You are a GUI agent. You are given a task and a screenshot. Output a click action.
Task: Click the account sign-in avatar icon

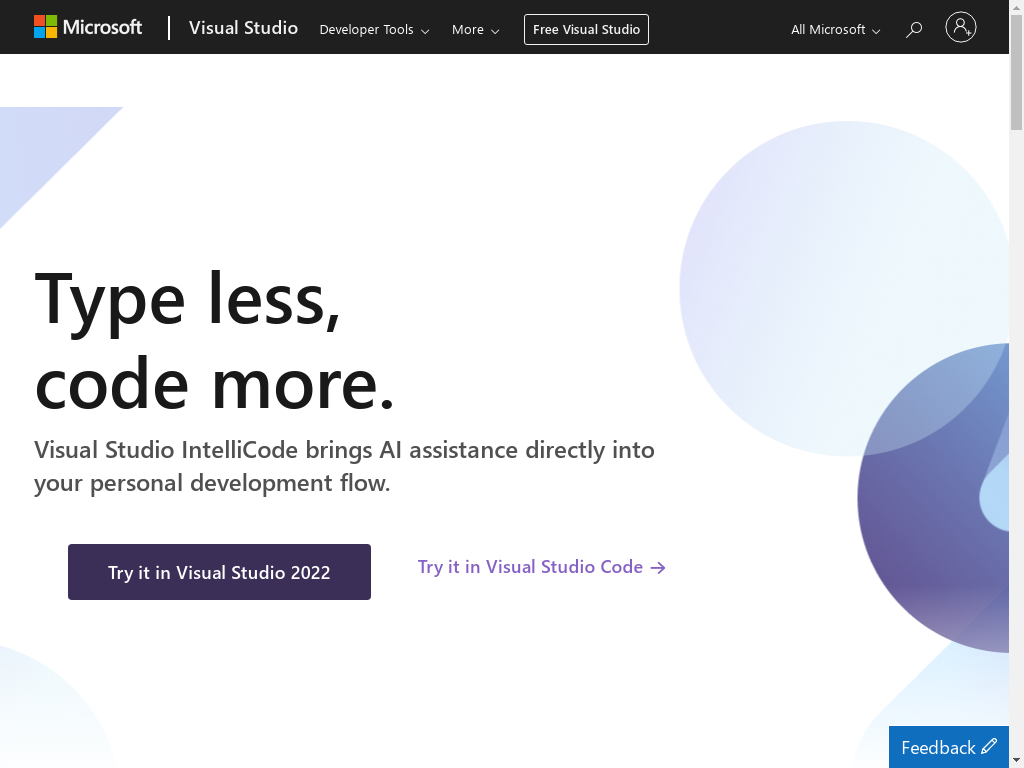[x=961, y=27]
